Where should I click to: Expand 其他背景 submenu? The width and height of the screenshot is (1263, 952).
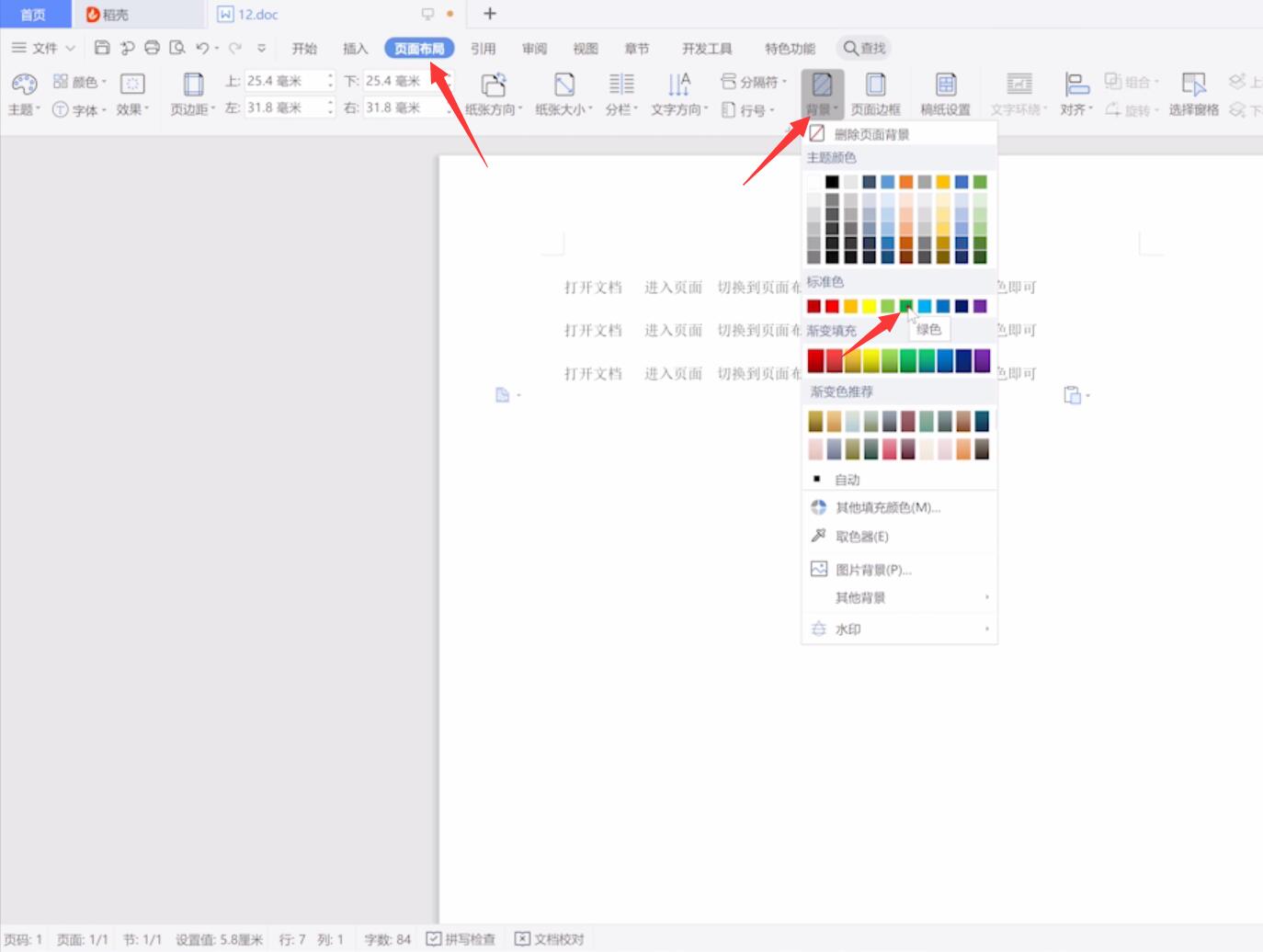[x=899, y=597]
